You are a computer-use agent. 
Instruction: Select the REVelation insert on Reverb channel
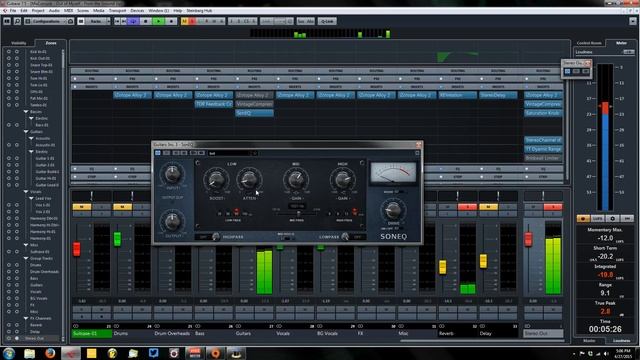pos(457,95)
